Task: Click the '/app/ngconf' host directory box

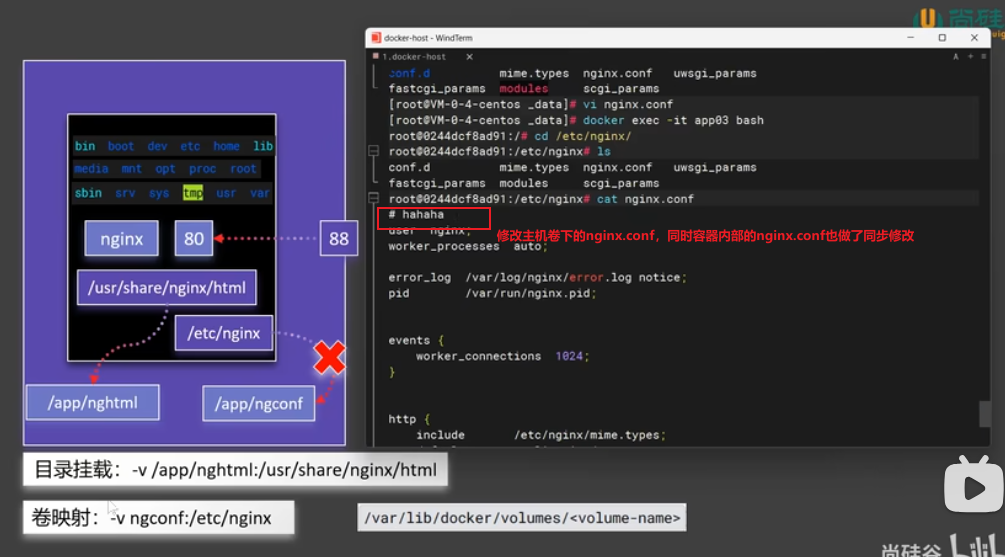Action: [258, 403]
